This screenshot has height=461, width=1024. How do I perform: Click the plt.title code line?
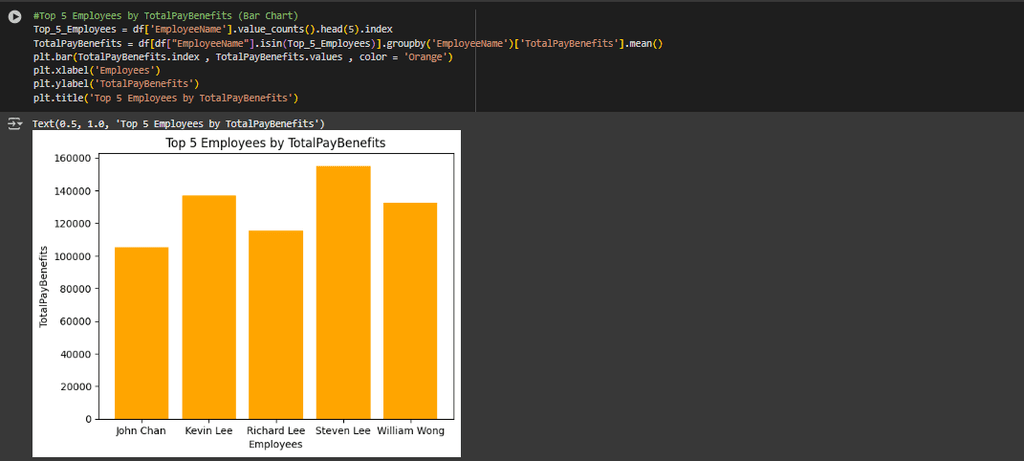click(x=165, y=98)
